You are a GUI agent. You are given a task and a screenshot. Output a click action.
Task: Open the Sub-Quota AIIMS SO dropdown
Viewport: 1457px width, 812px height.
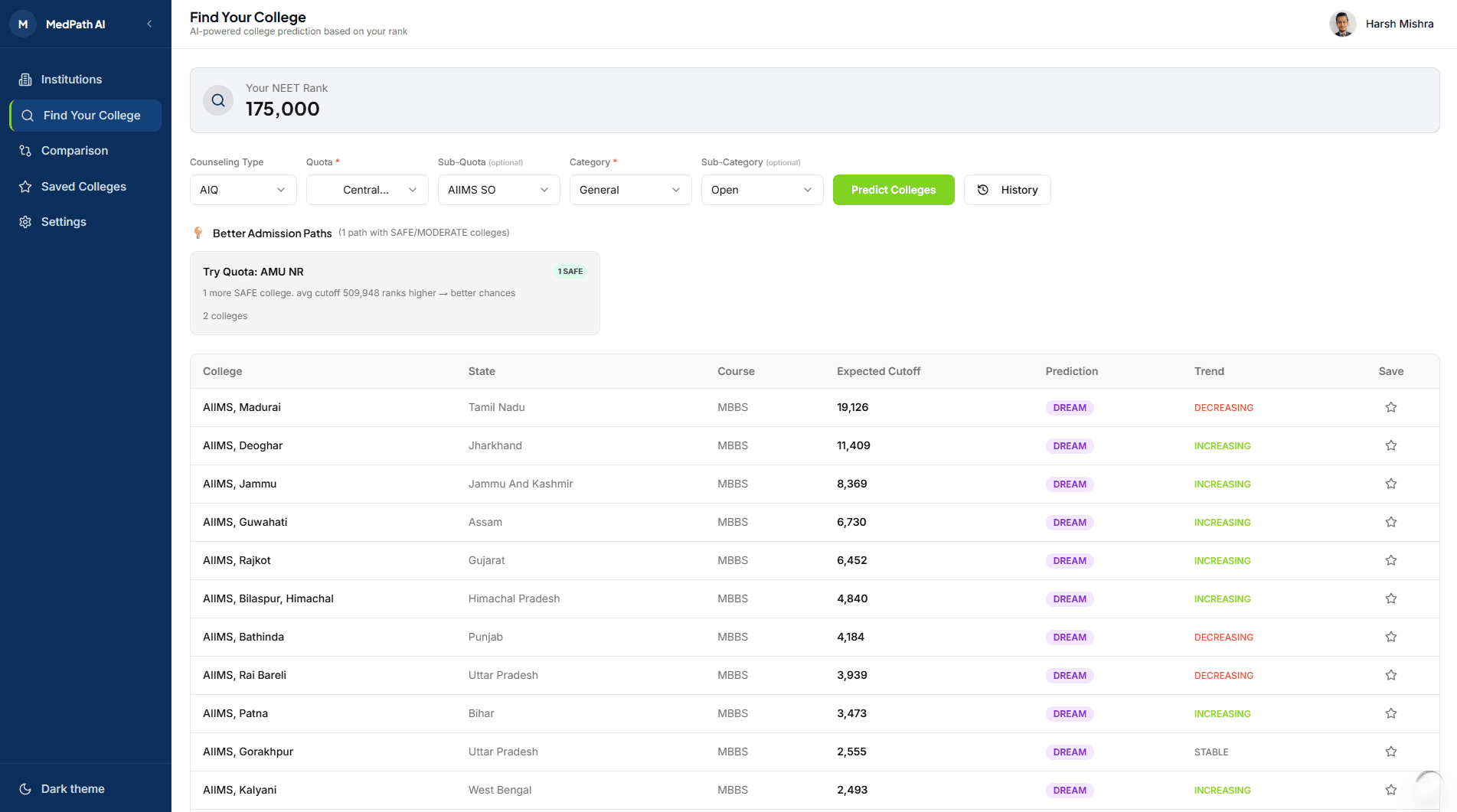(x=498, y=190)
